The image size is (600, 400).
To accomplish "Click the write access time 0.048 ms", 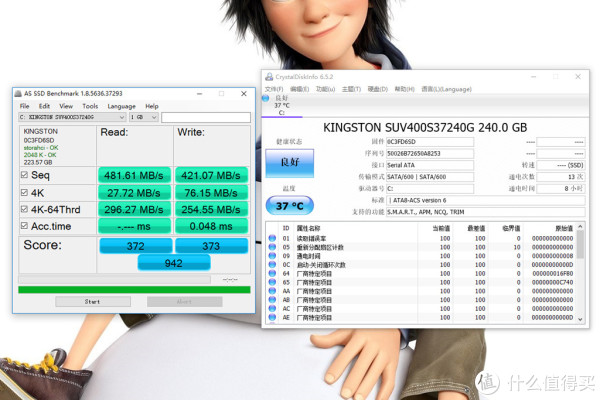I will coord(211,226).
